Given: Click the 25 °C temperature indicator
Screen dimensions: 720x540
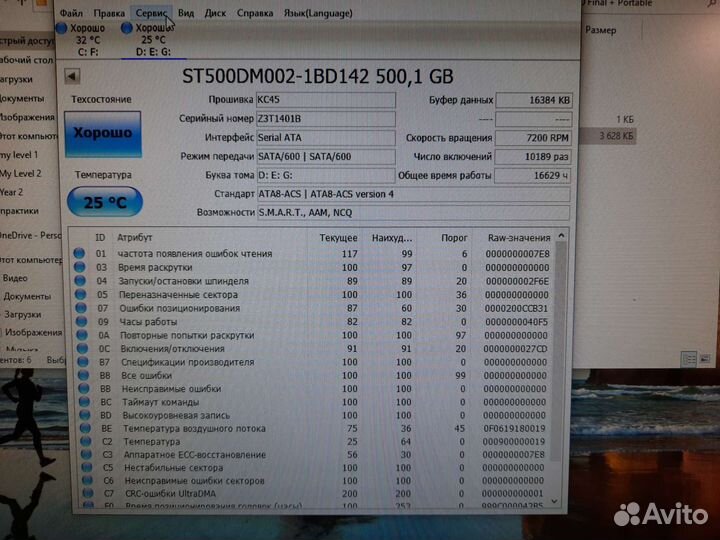Looking at the screenshot, I should (105, 202).
